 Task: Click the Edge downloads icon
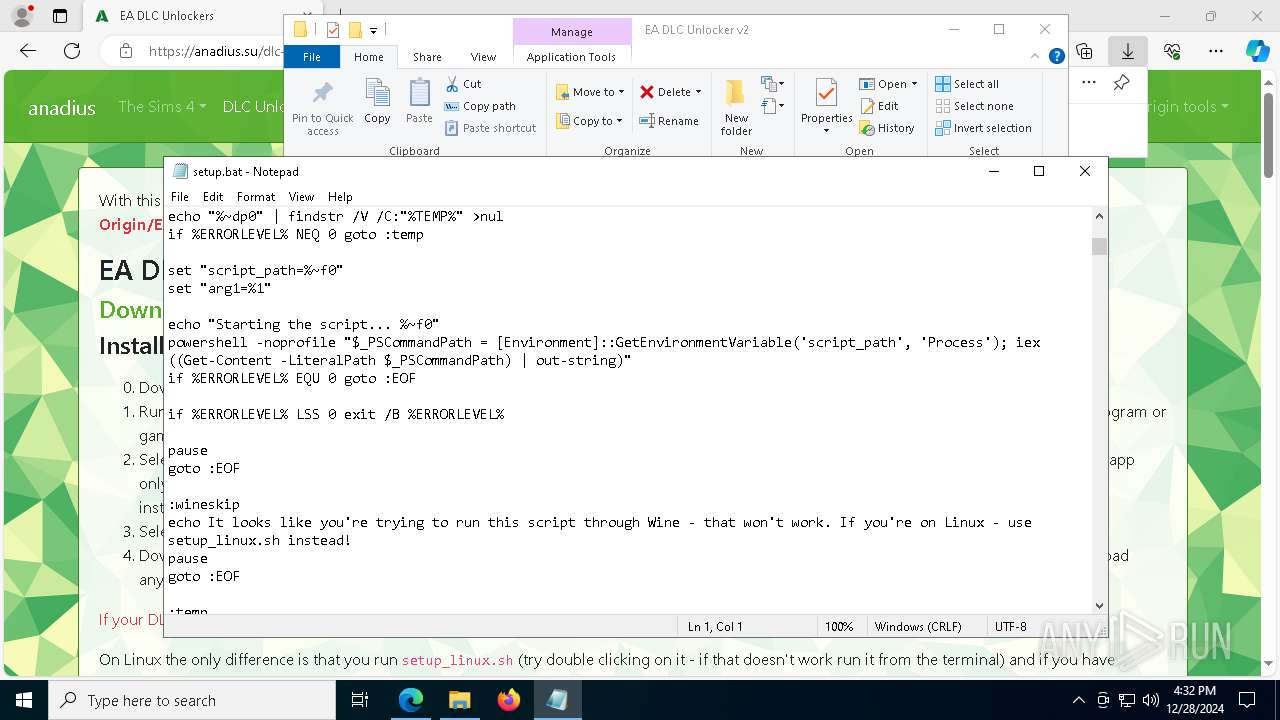(x=1128, y=51)
